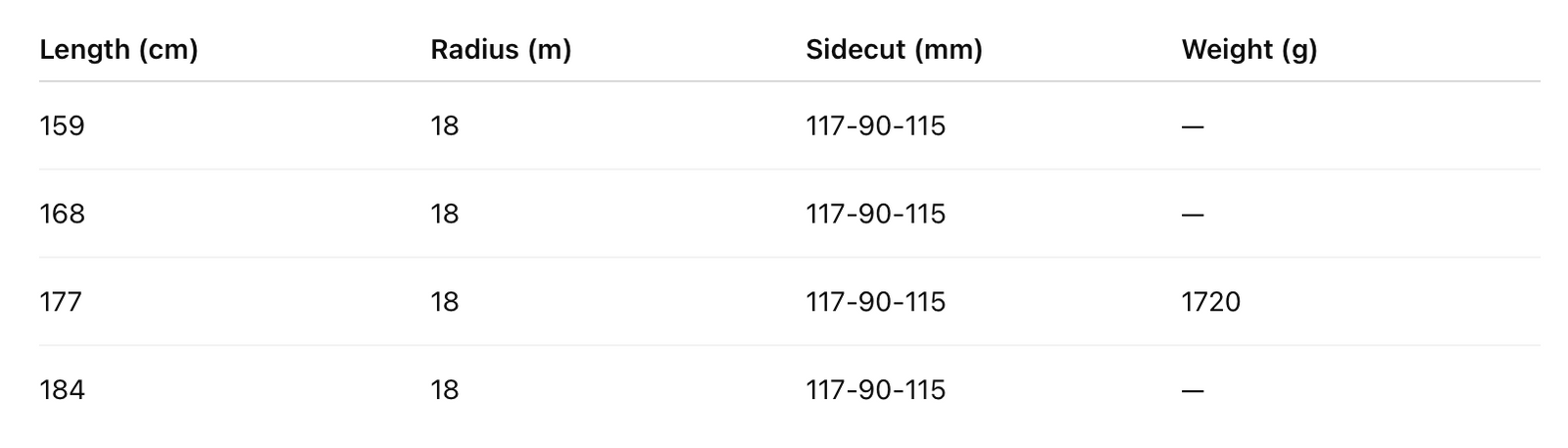Screen dimensions: 1568x448
Task: Click the 1720 weight value
Action: pyautogui.click(x=1211, y=301)
